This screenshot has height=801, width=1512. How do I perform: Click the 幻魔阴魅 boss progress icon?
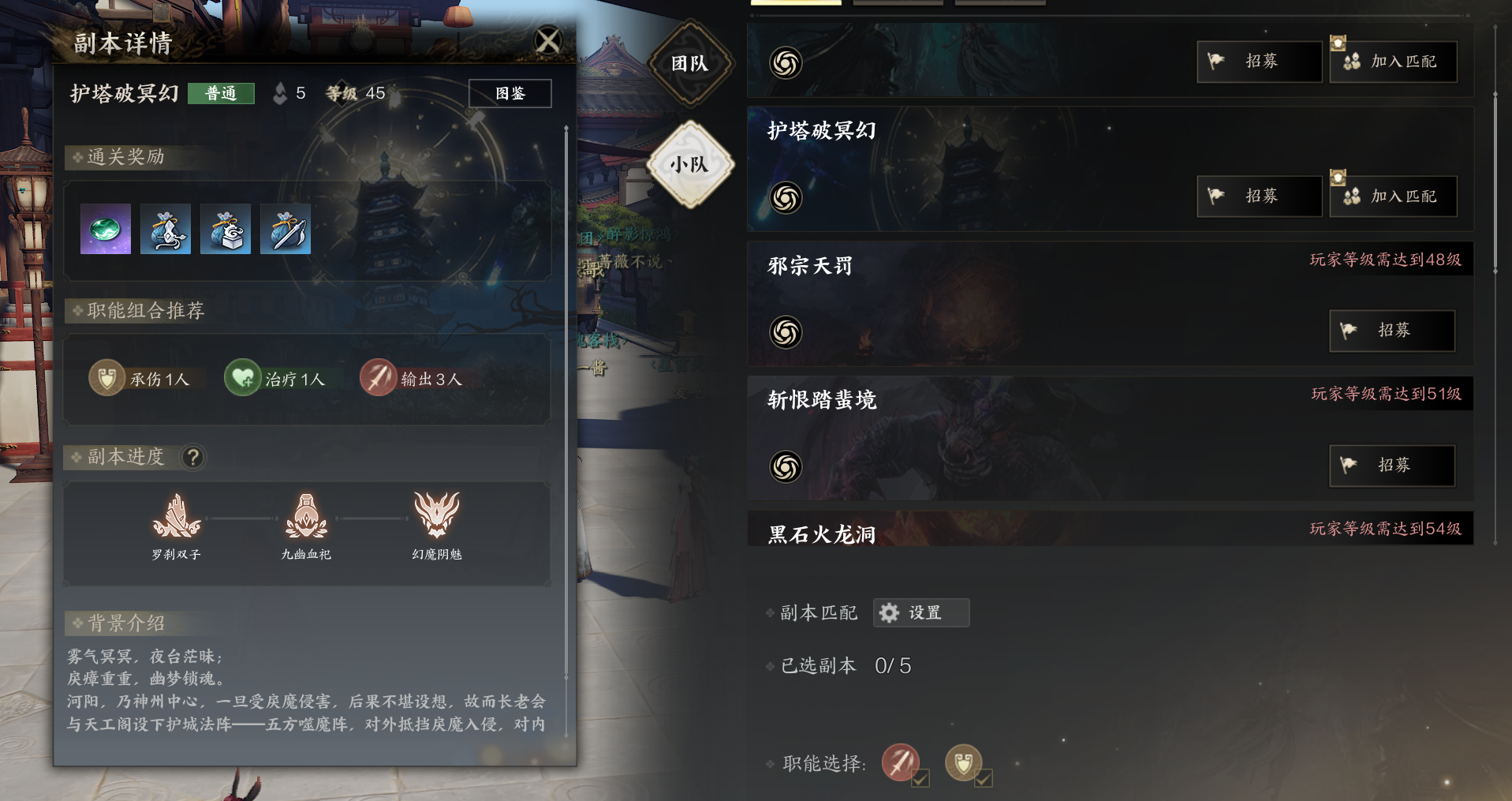436,515
